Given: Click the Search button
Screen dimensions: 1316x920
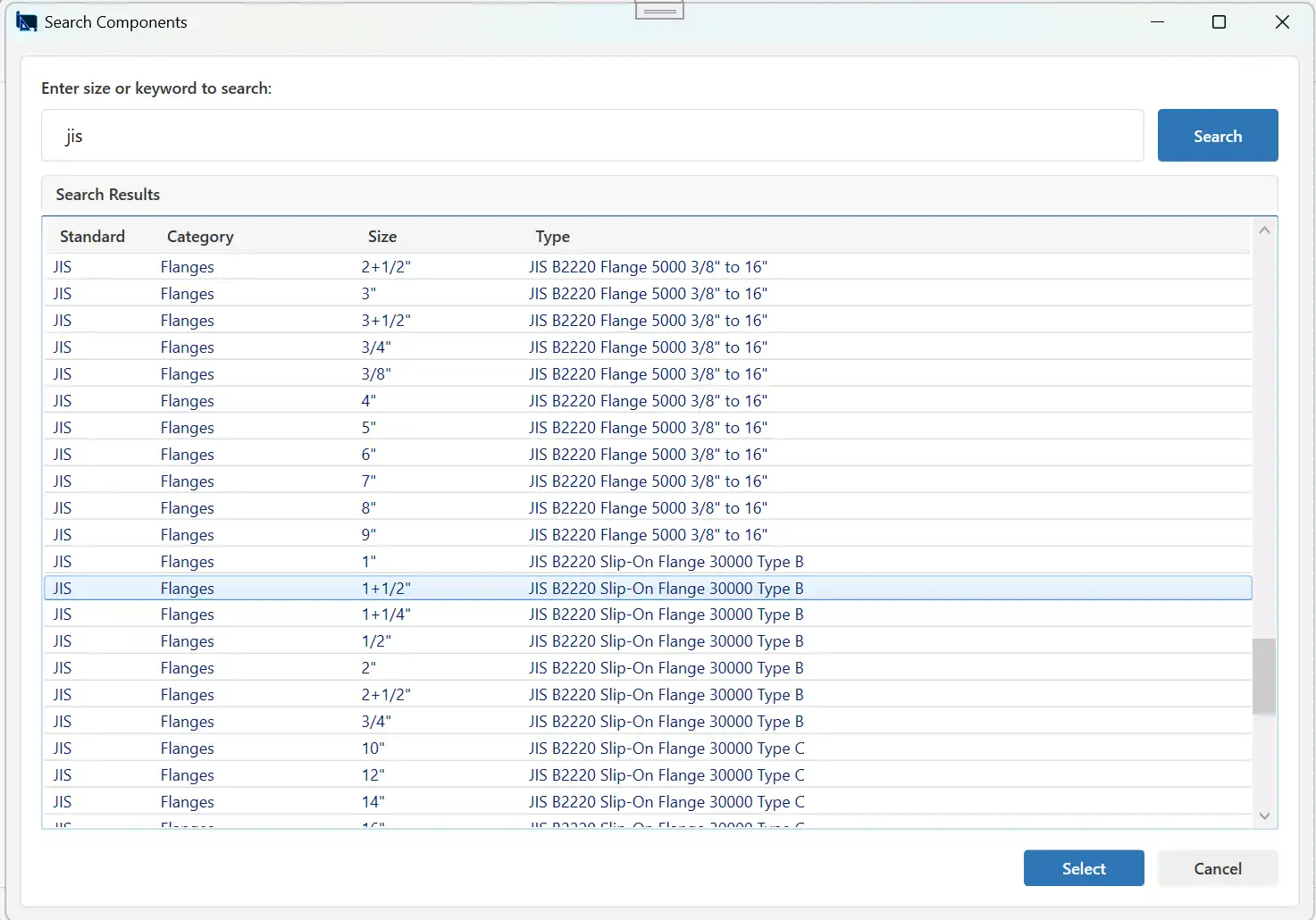Looking at the screenshot, I should pyautogui.click(x=1218, y=136).
